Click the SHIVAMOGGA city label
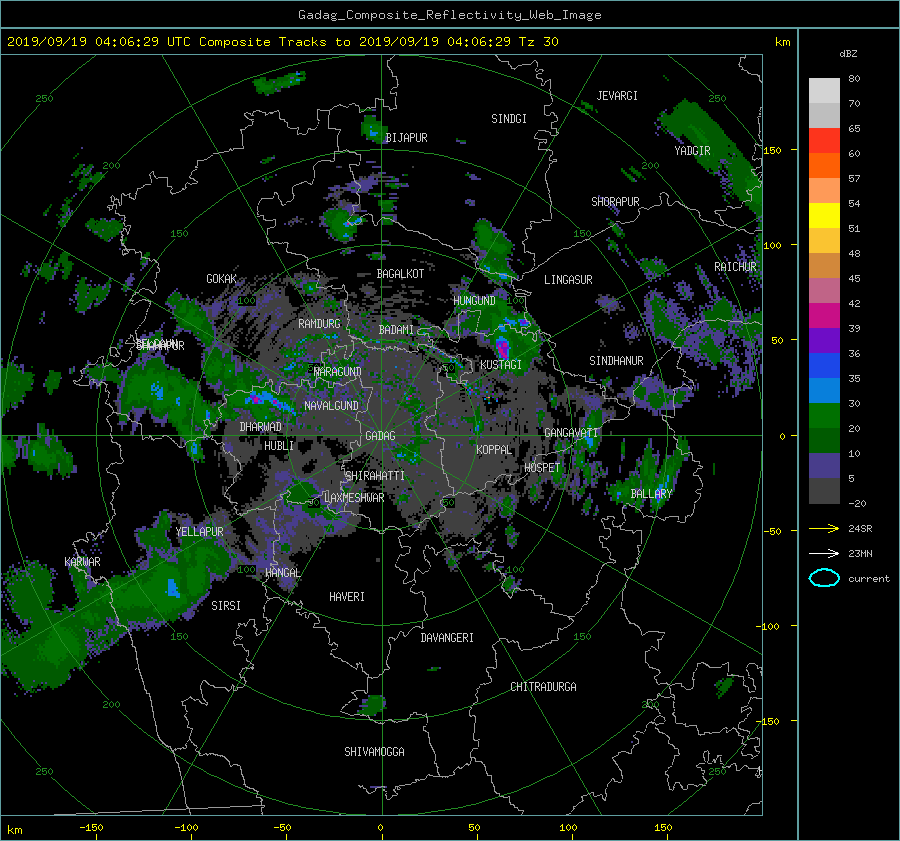Image resolution: width=900 pixels, height=841 pixels. pos(374,752)
